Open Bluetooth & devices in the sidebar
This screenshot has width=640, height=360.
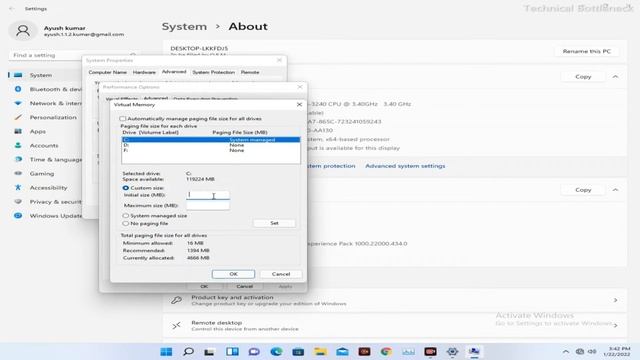[45, 89]
